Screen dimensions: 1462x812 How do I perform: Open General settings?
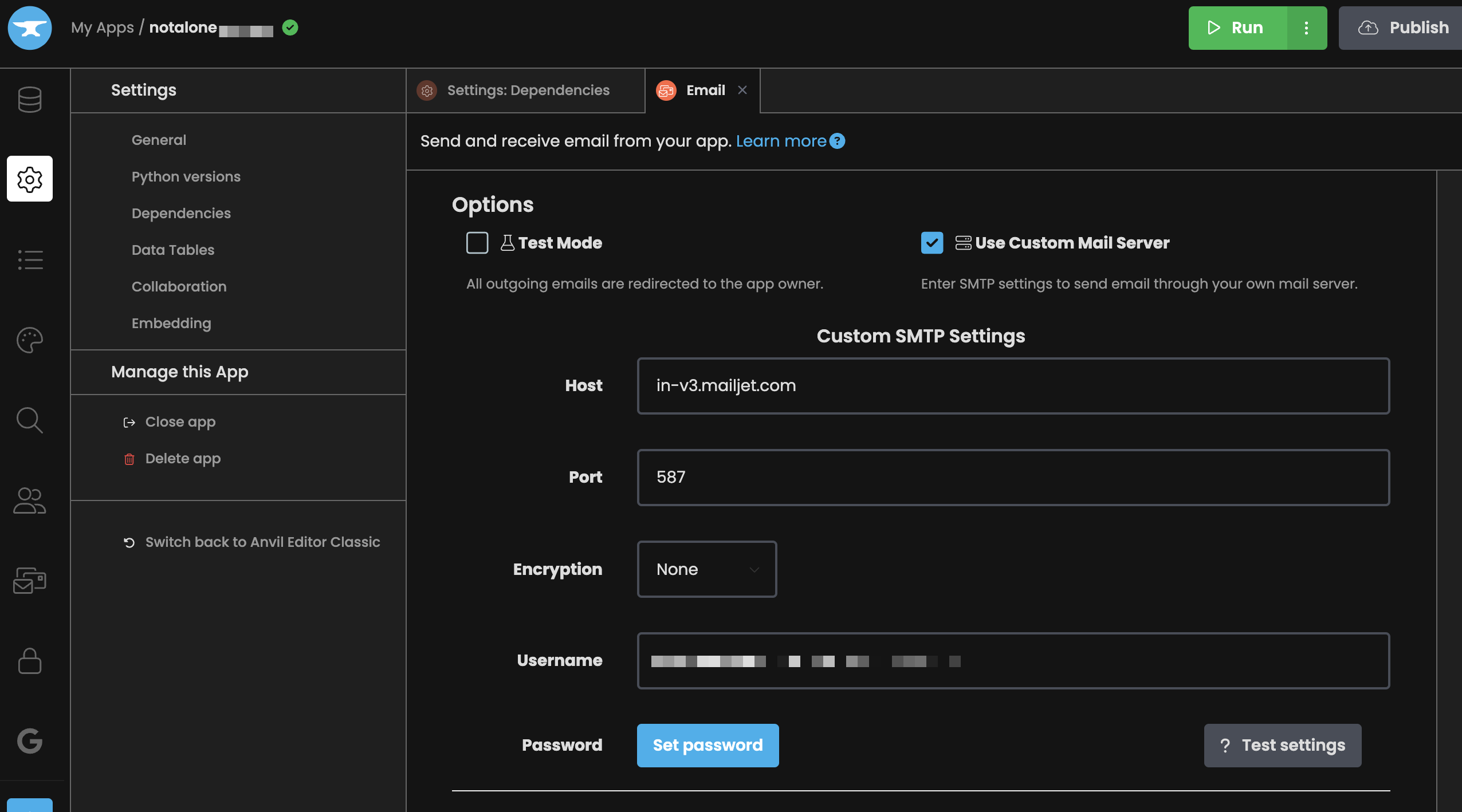click(159, 140)
